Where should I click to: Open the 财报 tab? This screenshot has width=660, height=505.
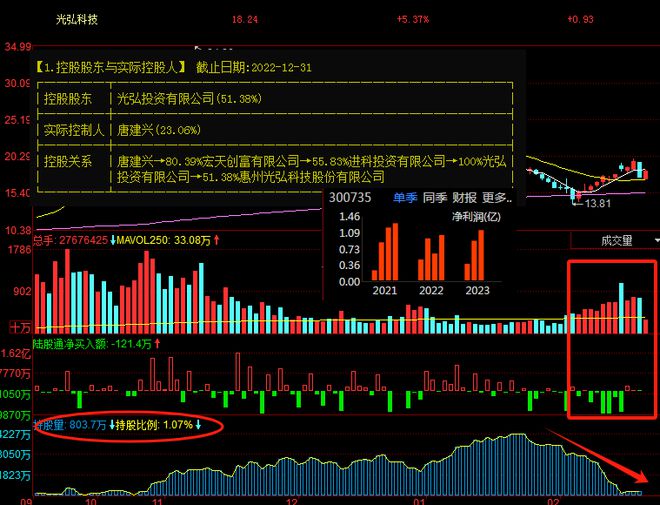pyautogui.click(x=464, y=197)
